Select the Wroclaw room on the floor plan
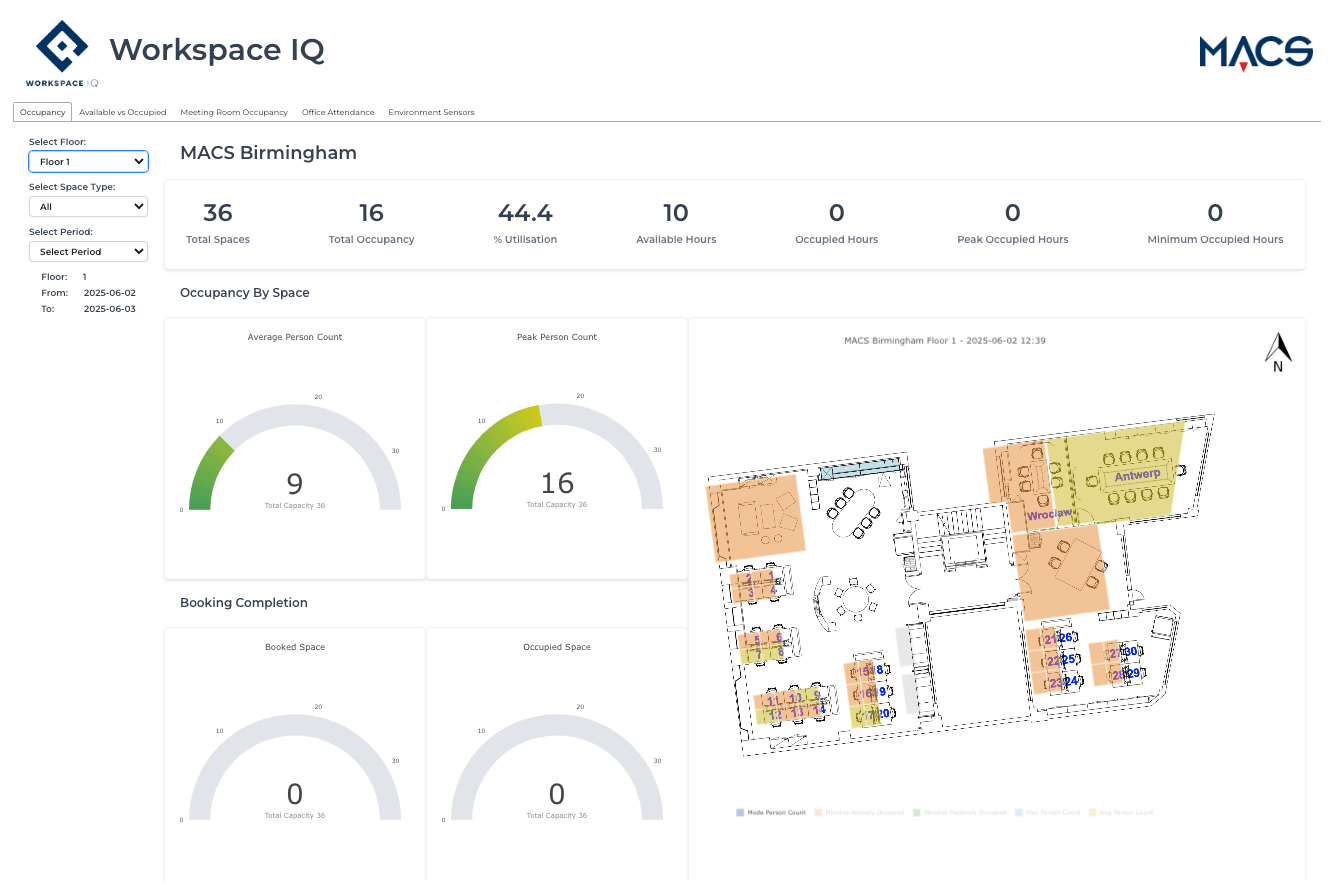Viewport: 1343px width, 892px height. [x=1050, y=514]
